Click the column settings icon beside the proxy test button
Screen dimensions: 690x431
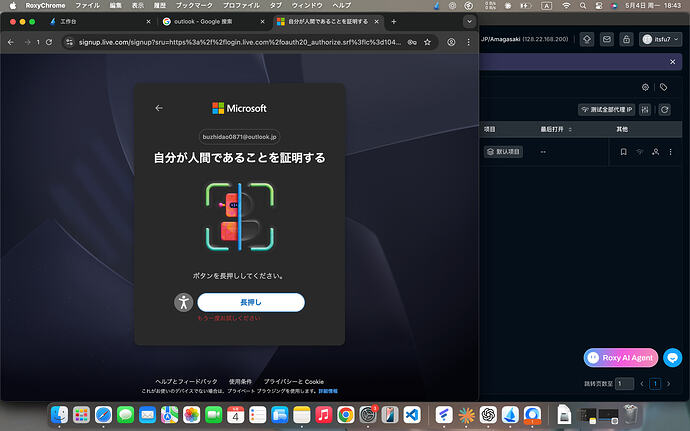coord(645,110)
